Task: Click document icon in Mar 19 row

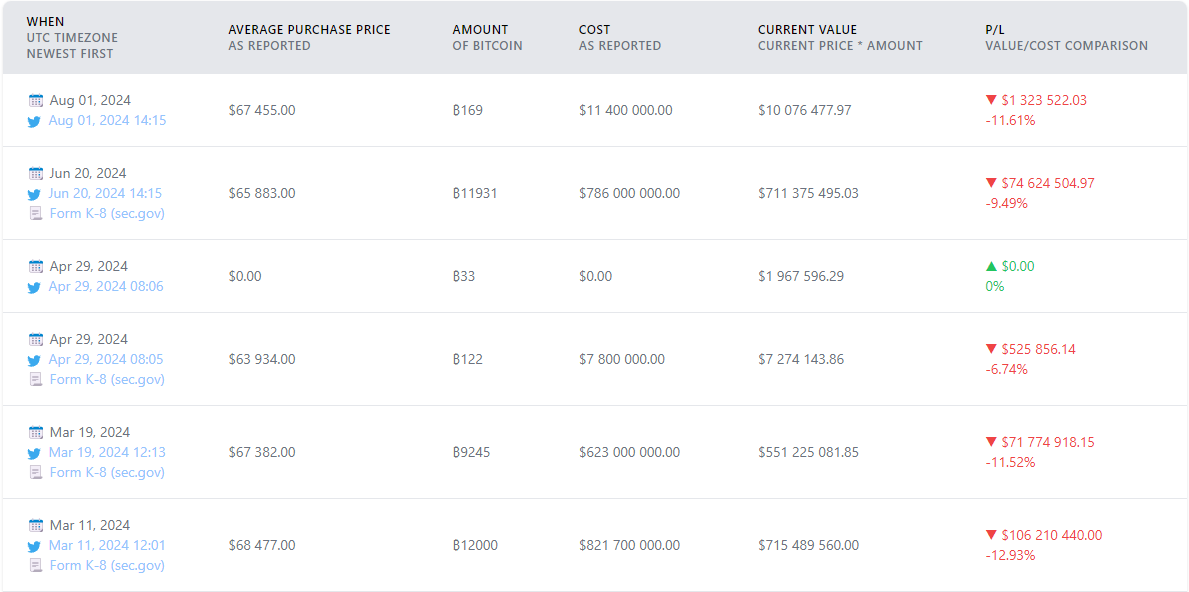Action: pos(35,473)
